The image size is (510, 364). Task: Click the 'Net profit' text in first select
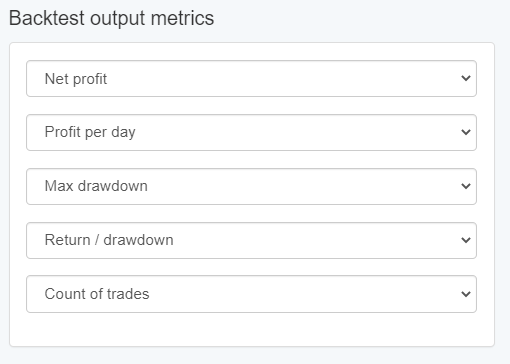click(x=76, y=79)
